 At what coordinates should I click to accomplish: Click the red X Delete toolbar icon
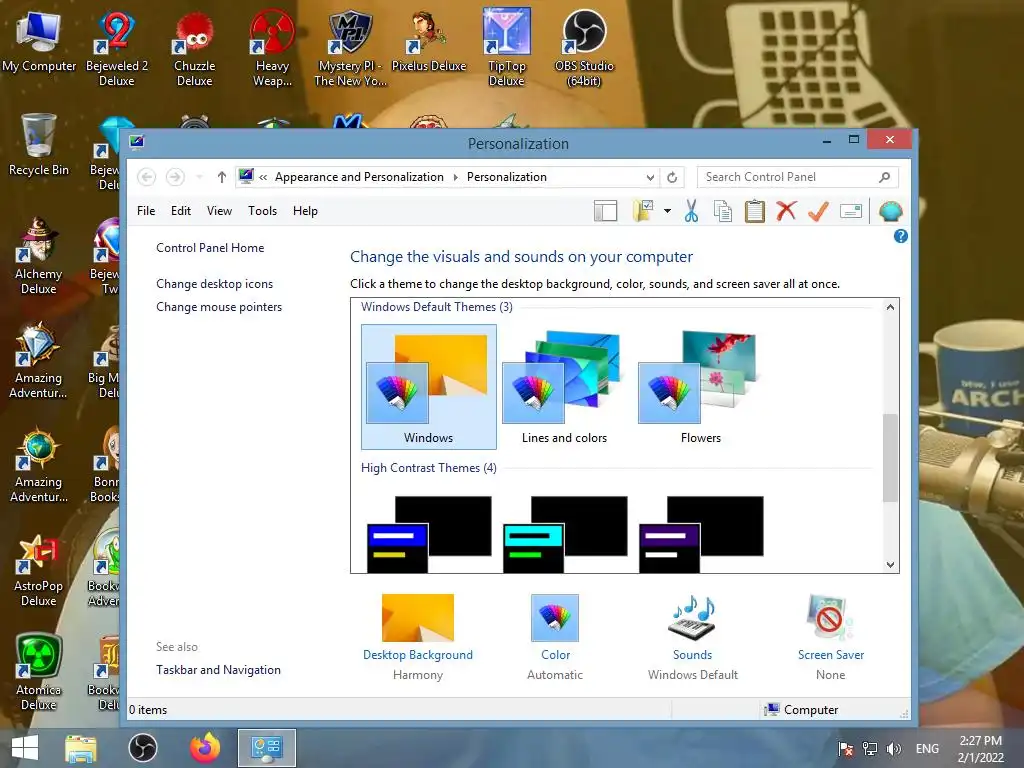(786, 211)
